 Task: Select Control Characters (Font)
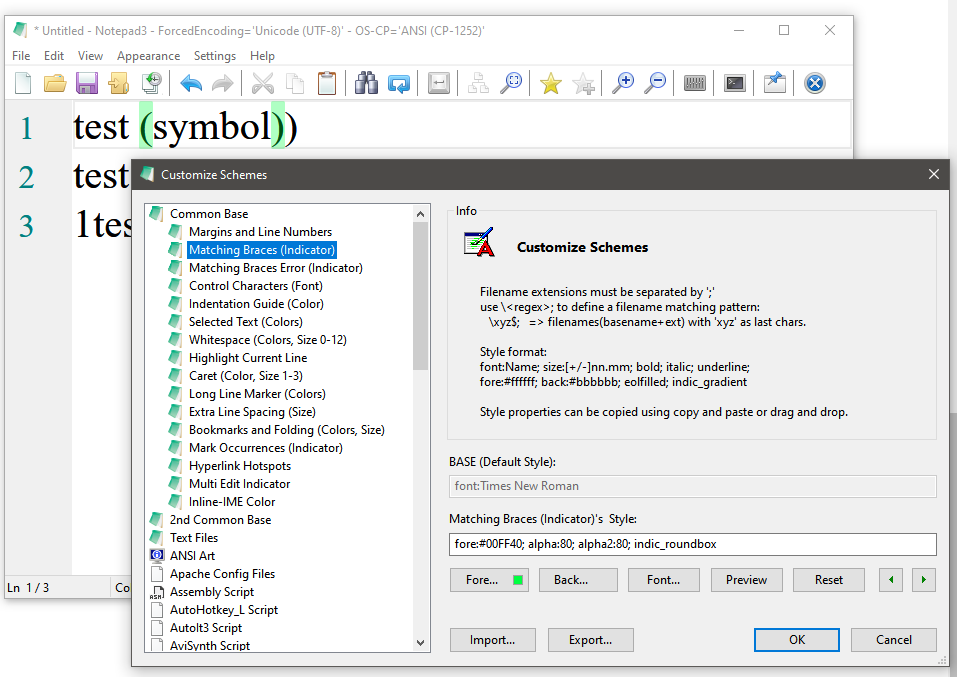tap(256, 286)
